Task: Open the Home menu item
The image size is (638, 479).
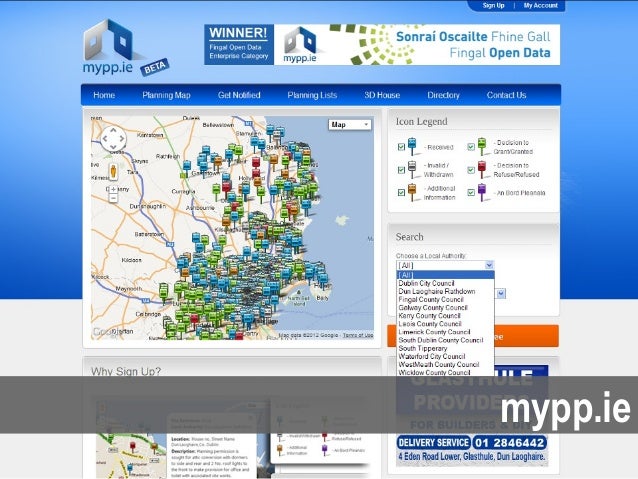Action: 104,95
